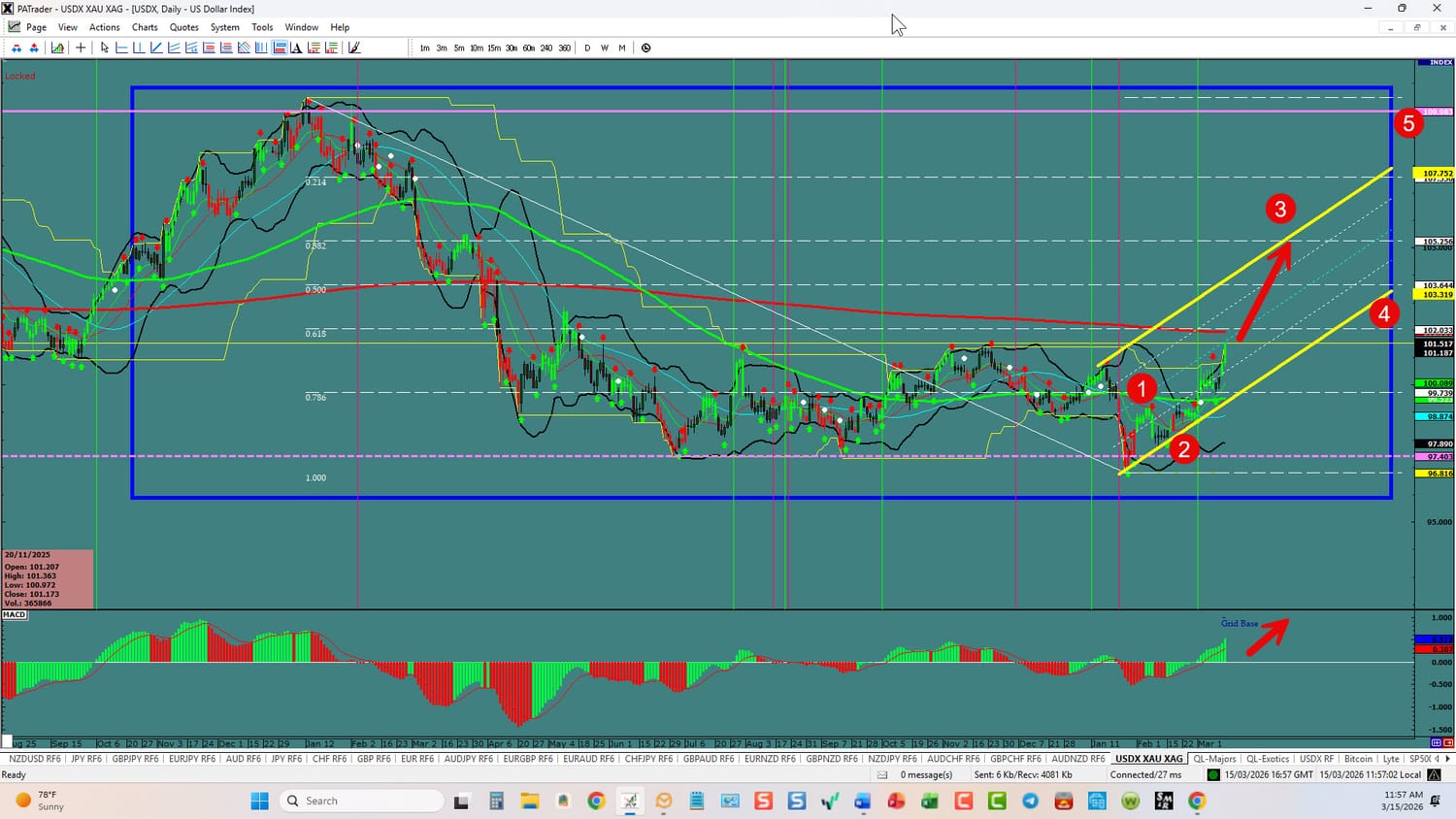
Task: Select the crosshair cursor tool
Action: click(x=81, y=48)
